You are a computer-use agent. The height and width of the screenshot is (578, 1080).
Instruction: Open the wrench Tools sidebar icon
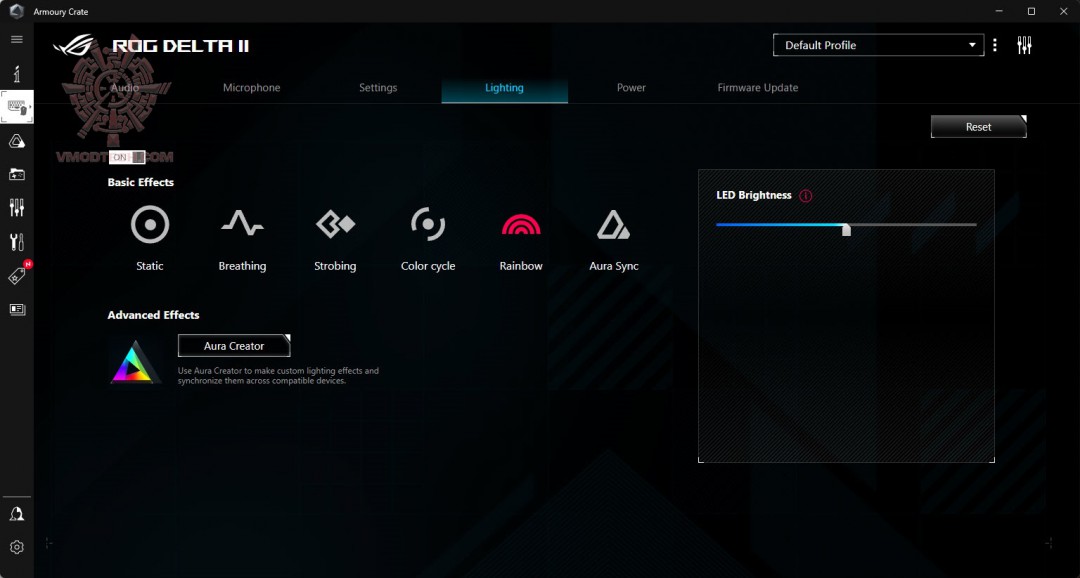point(17,242)
